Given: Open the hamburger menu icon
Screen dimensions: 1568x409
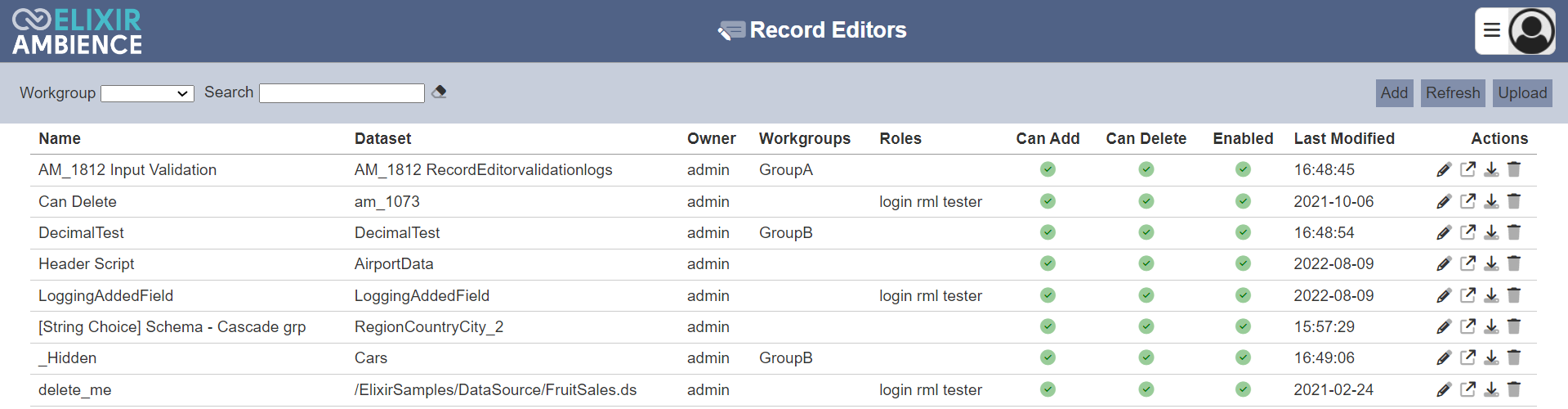Looking at the screenshot, I should pos(1492,30).
